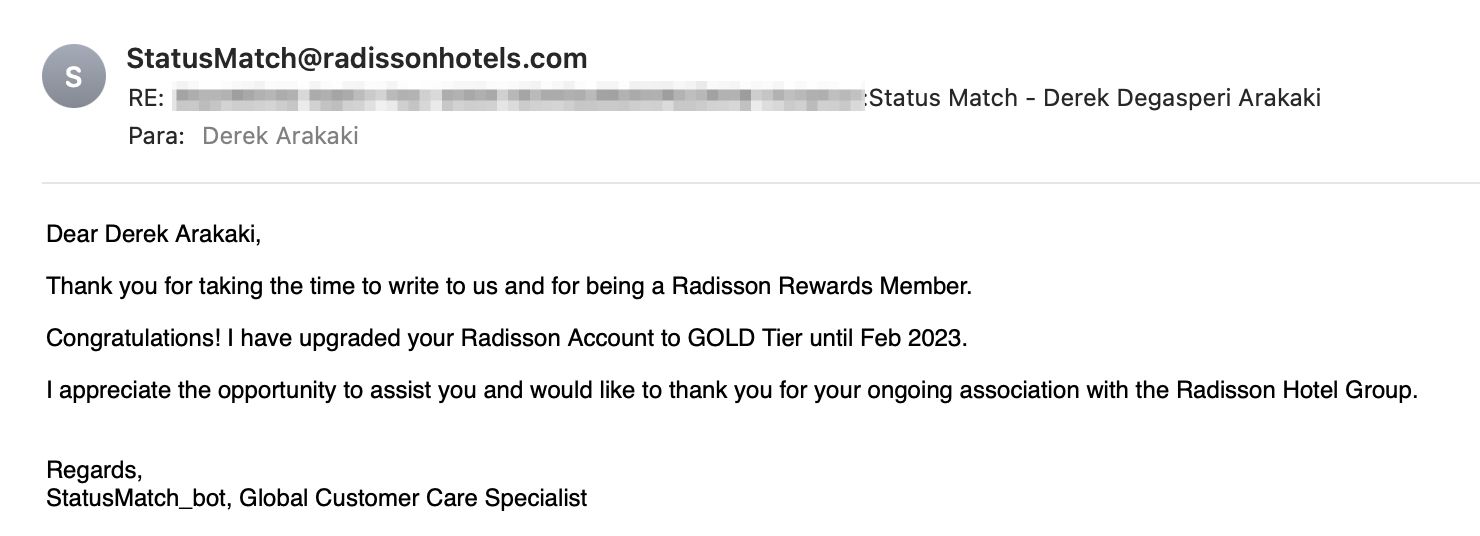Click the phrase "Radisson Hotel Group"
The height and width of the screenshot is (536, 1480).
[x=1297, y=390]
